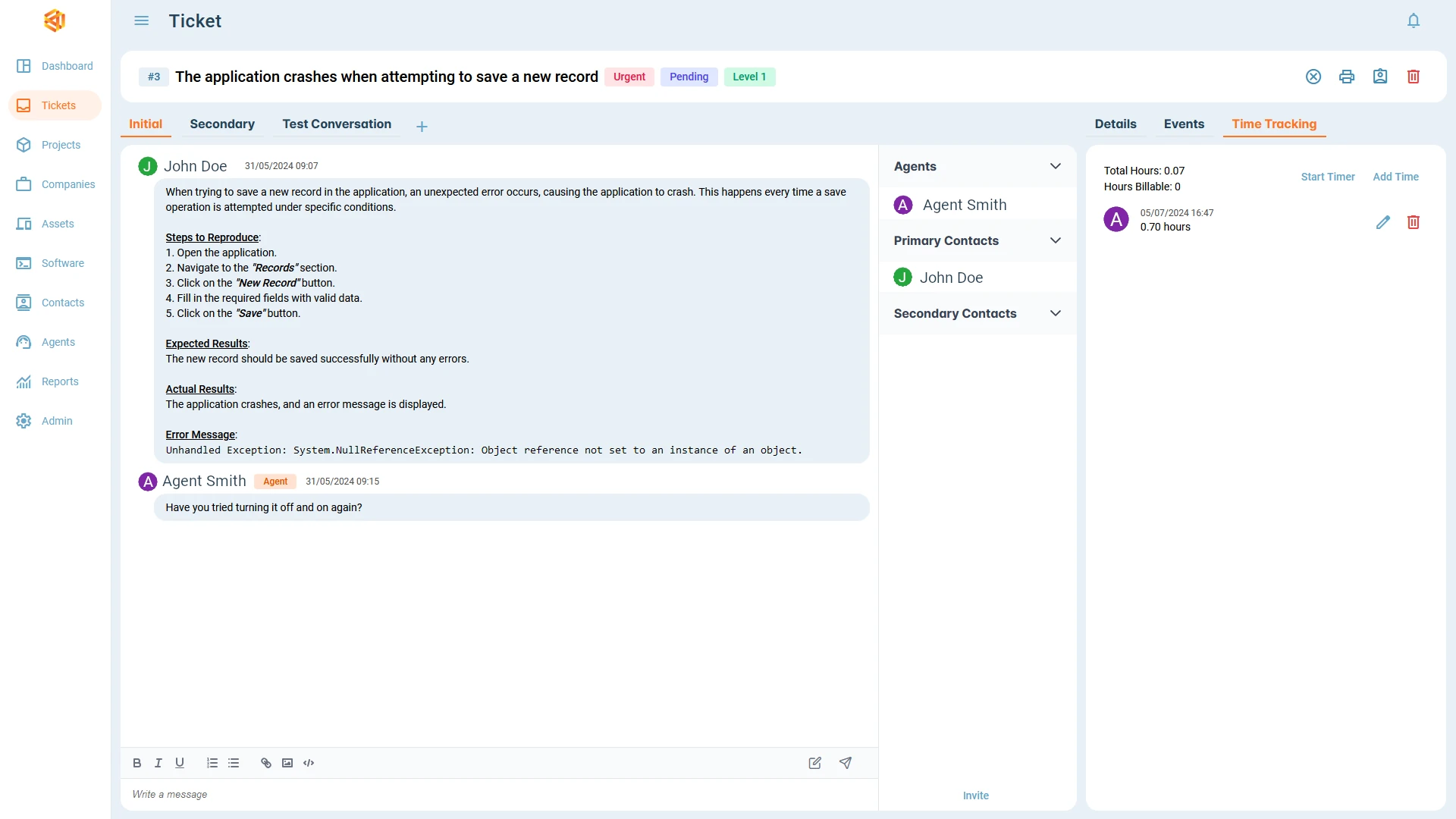Collapse the Agents panel
1456x819 pixels.
[1056, 166]
